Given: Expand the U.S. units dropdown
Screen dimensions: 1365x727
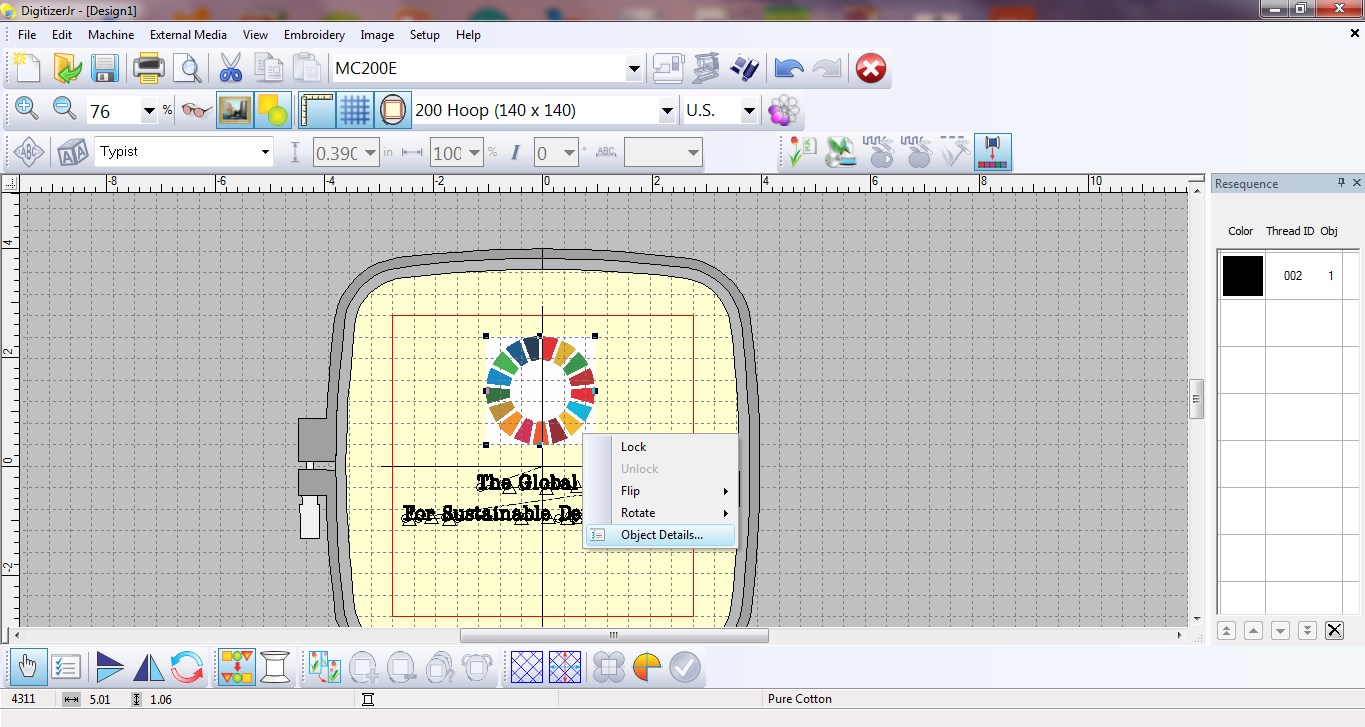Looking at the screenshot, I should (x=749, y=110).
